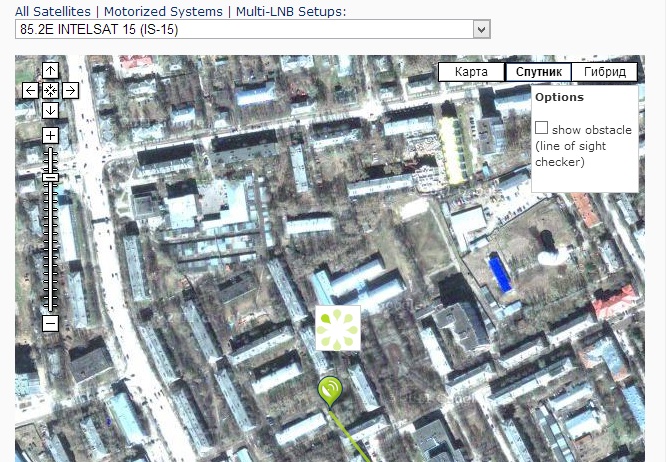This screenshot has width=669, height=462.
Task: Click the white flower logo tile
Action: coord(337,328)
